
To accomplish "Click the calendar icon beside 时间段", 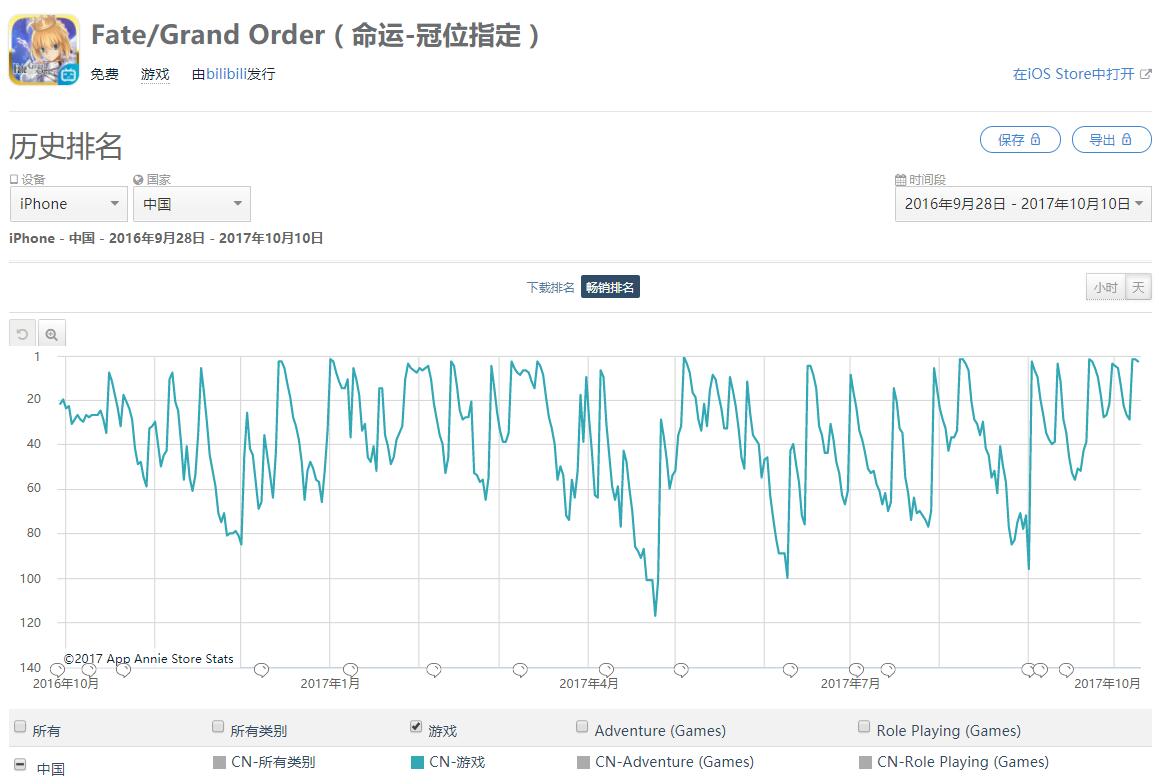I will point(900,180).
